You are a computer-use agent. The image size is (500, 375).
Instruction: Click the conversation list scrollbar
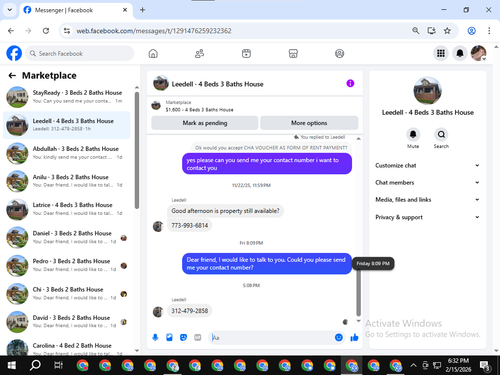(x=137, y=150)
